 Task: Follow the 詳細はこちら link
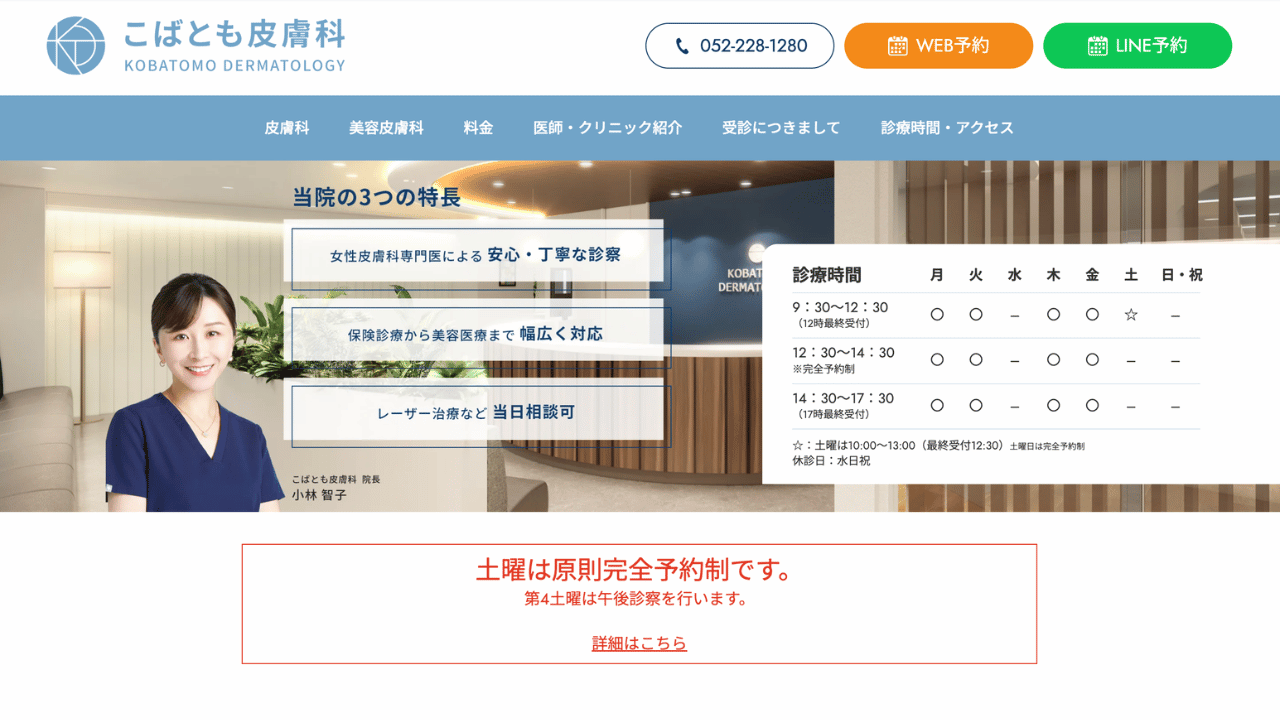tap(640, 643)
